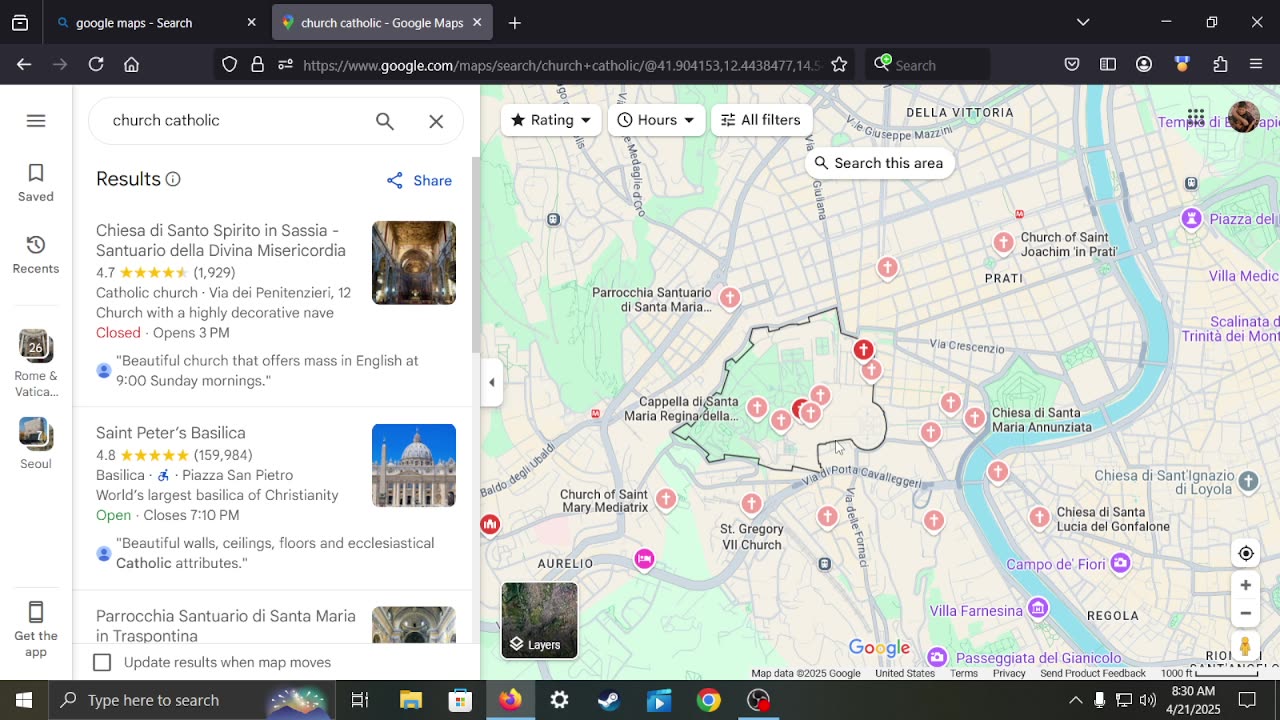The image size is (1280, 720).
Task: Open the Google account profile picture
Action: pos(1243,117)
